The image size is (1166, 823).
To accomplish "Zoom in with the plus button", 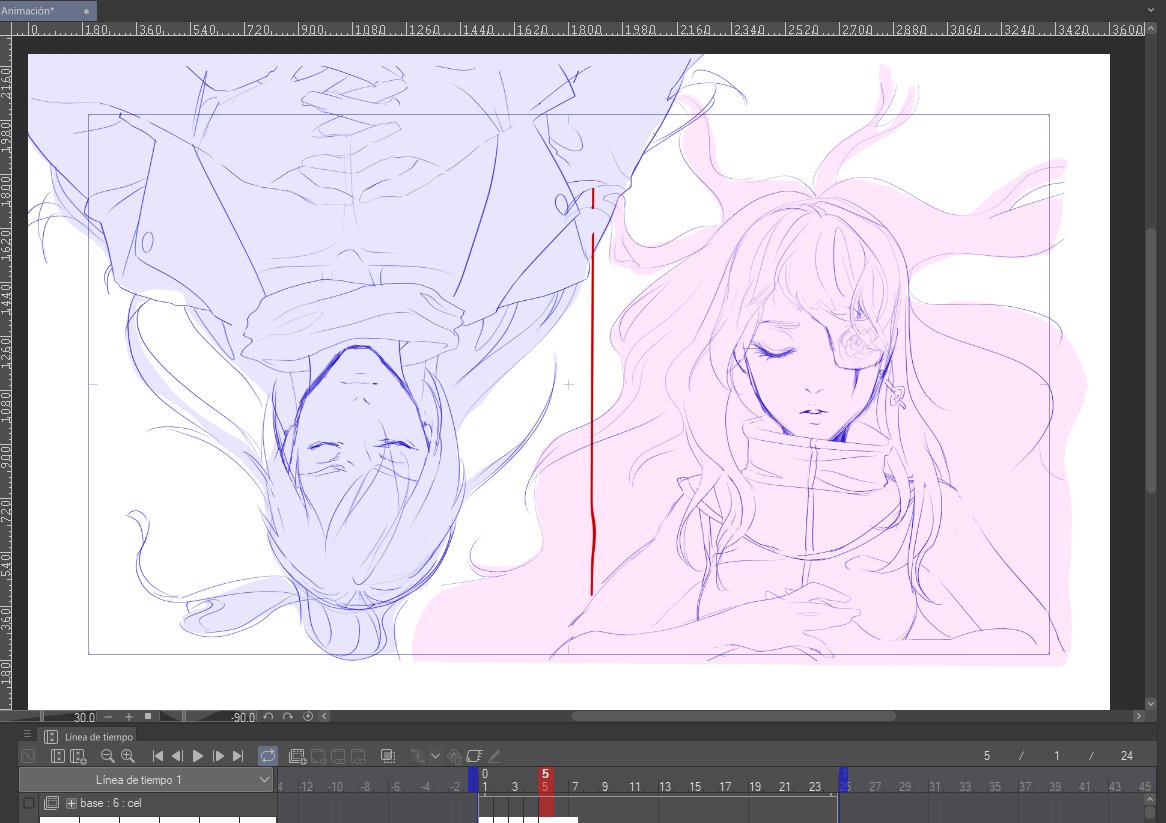I will 129,717.
